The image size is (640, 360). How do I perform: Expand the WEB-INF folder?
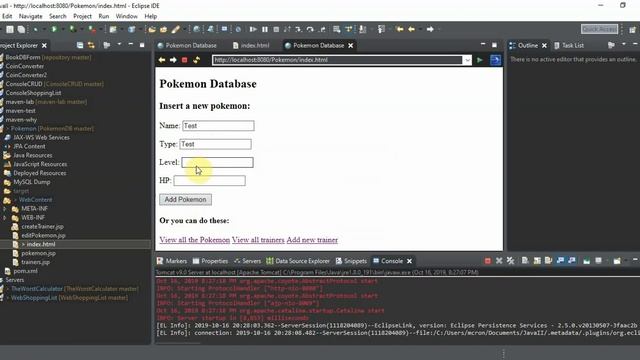pyautogui.click(x=5, y=218)
